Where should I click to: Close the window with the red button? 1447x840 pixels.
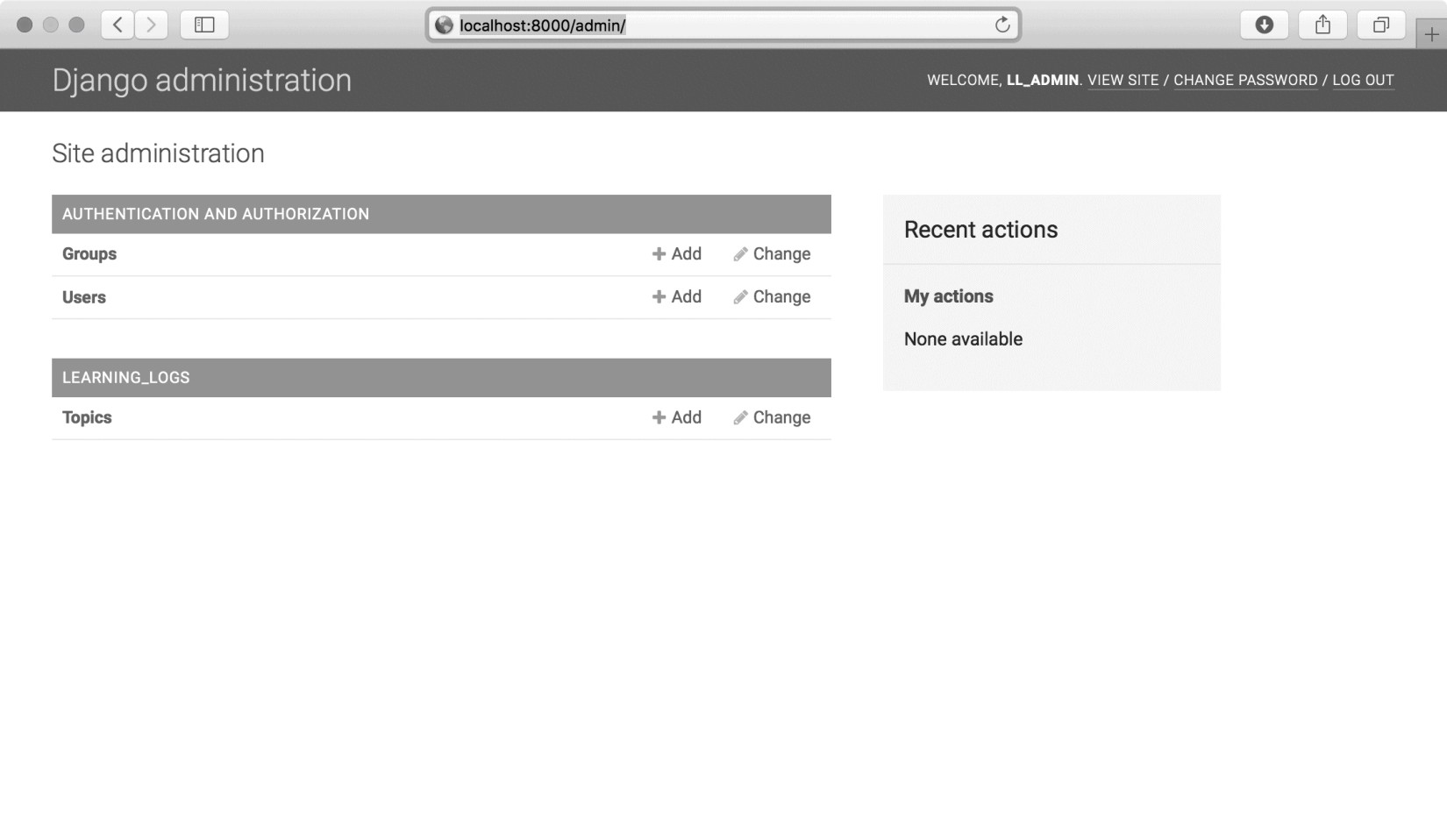[x=25, y=25]
